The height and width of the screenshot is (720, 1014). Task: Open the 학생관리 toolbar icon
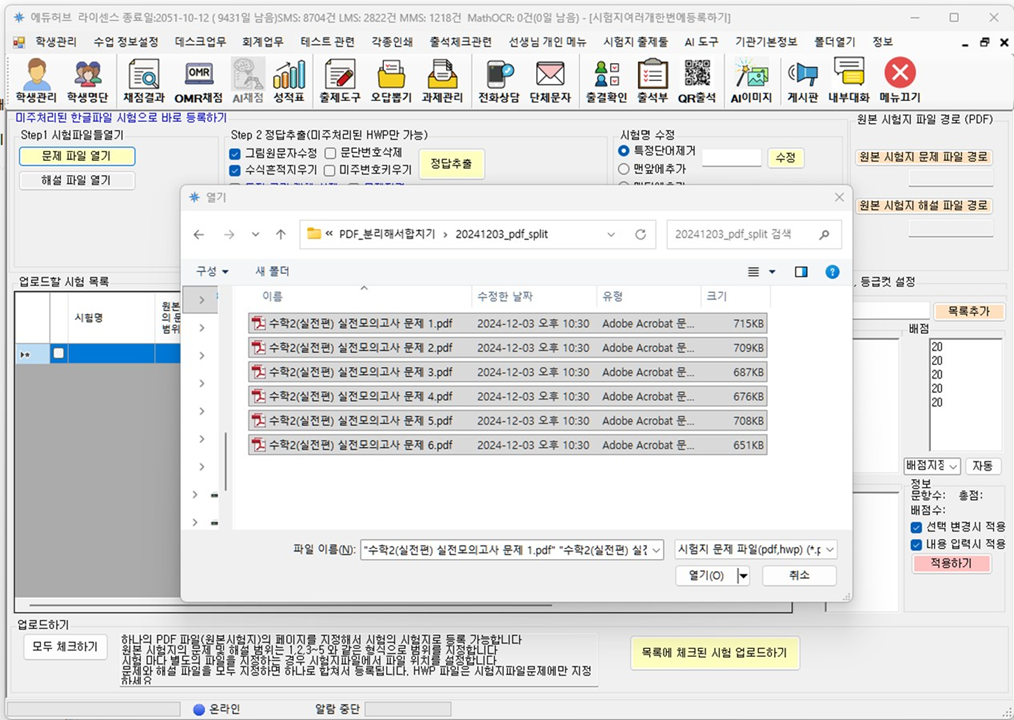(x=36, y=80)
